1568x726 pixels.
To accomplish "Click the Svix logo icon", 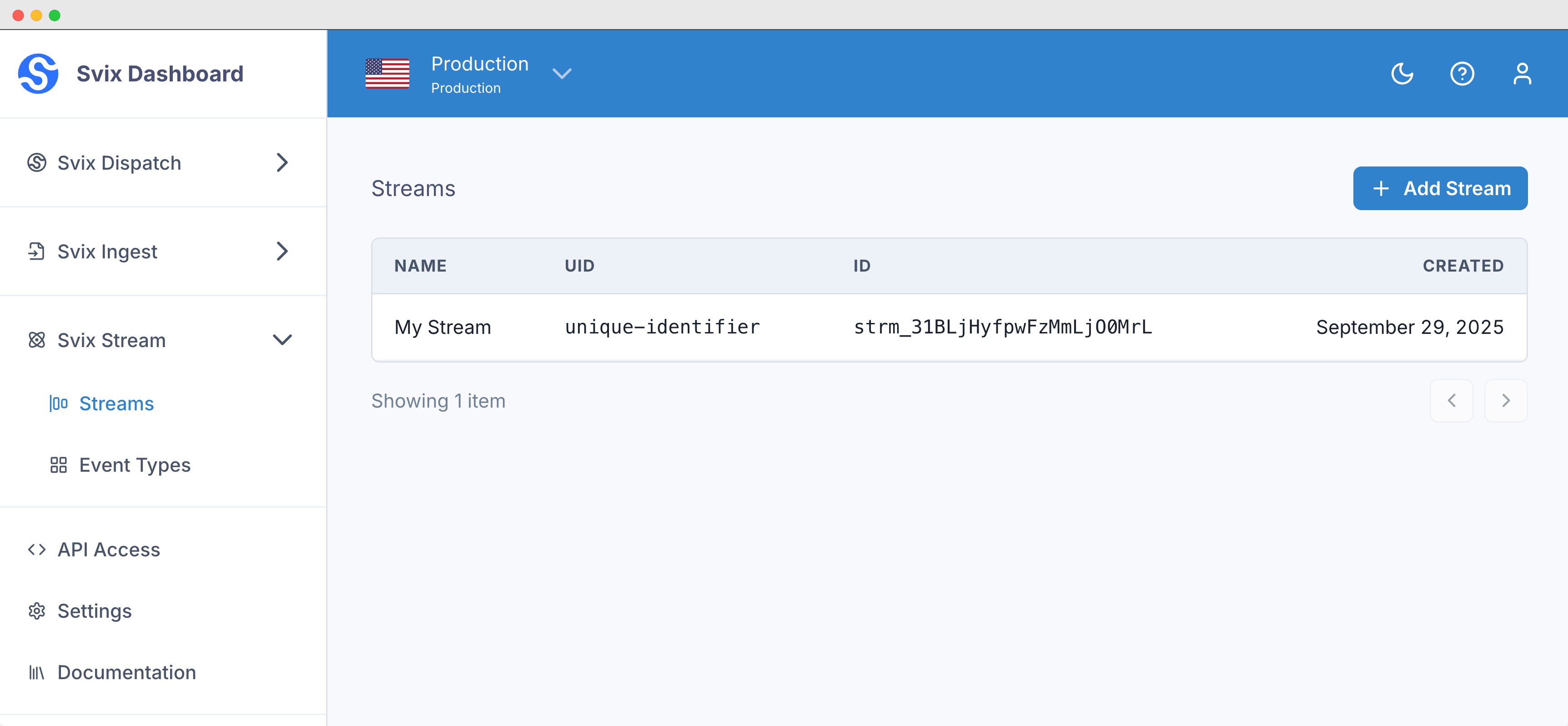I will 38,73.
